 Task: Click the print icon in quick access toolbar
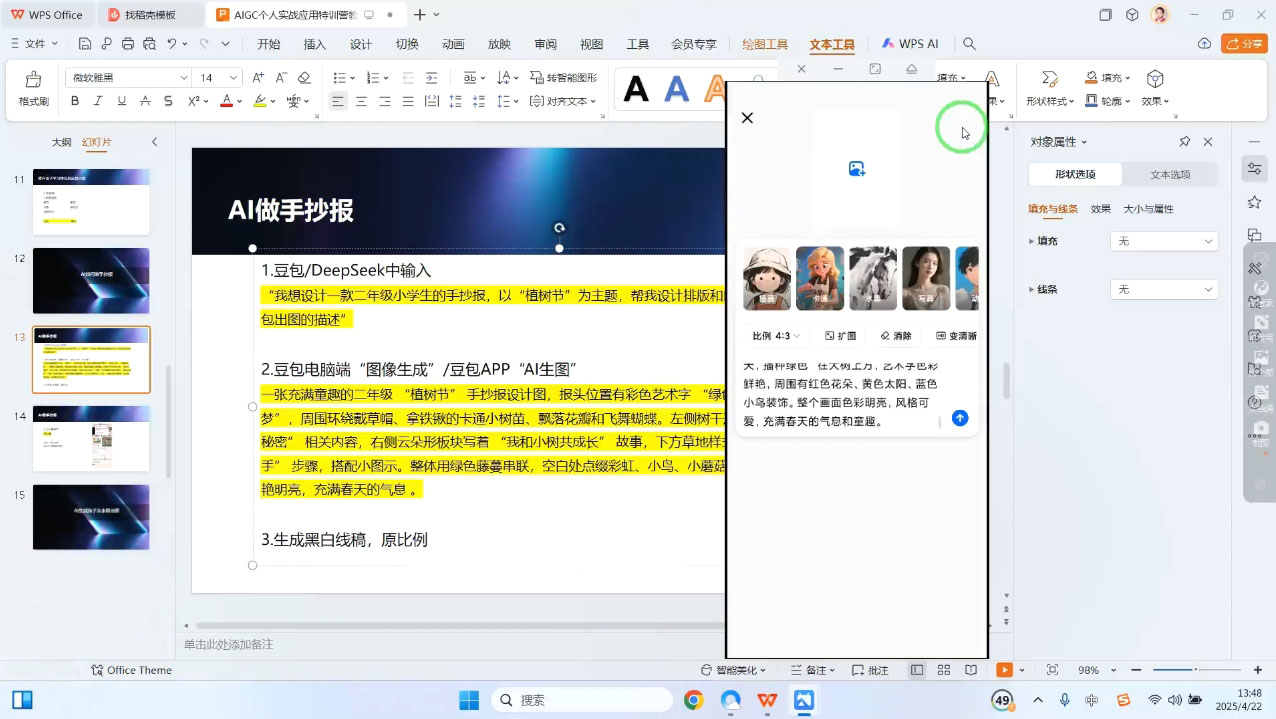click(128, 44)
